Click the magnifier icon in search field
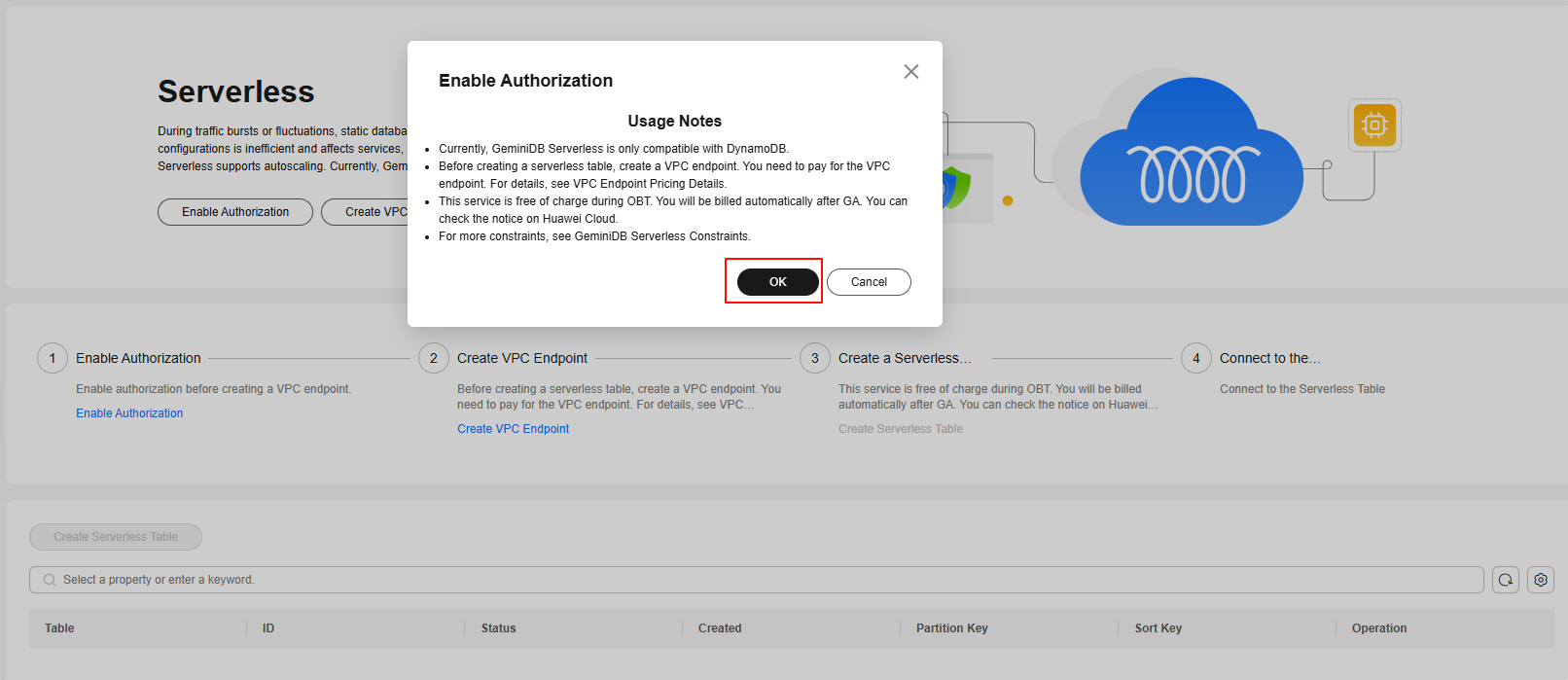The height and width of the screenshot is (680, 1568). (x=50, y=580)
